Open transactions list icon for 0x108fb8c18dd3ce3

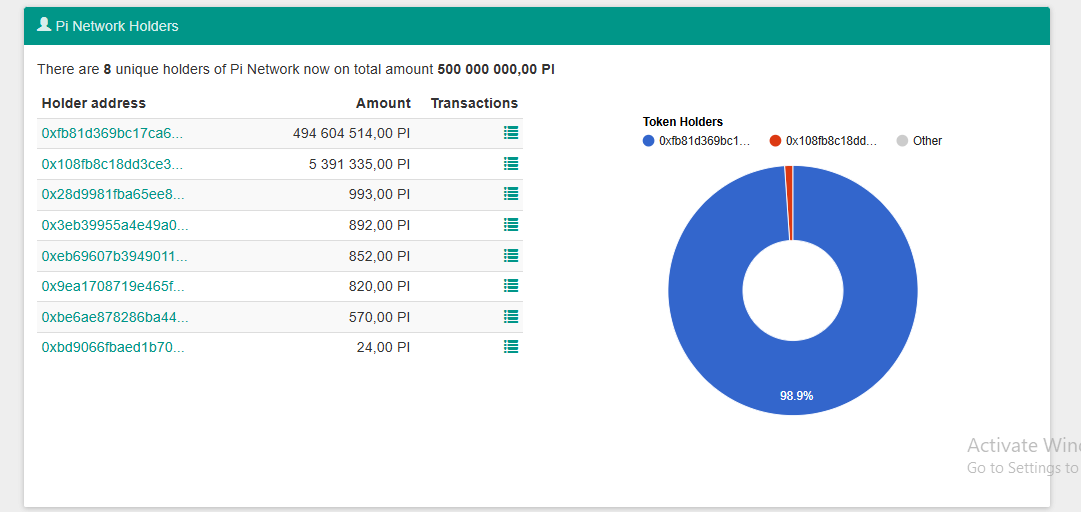point(511,163)
